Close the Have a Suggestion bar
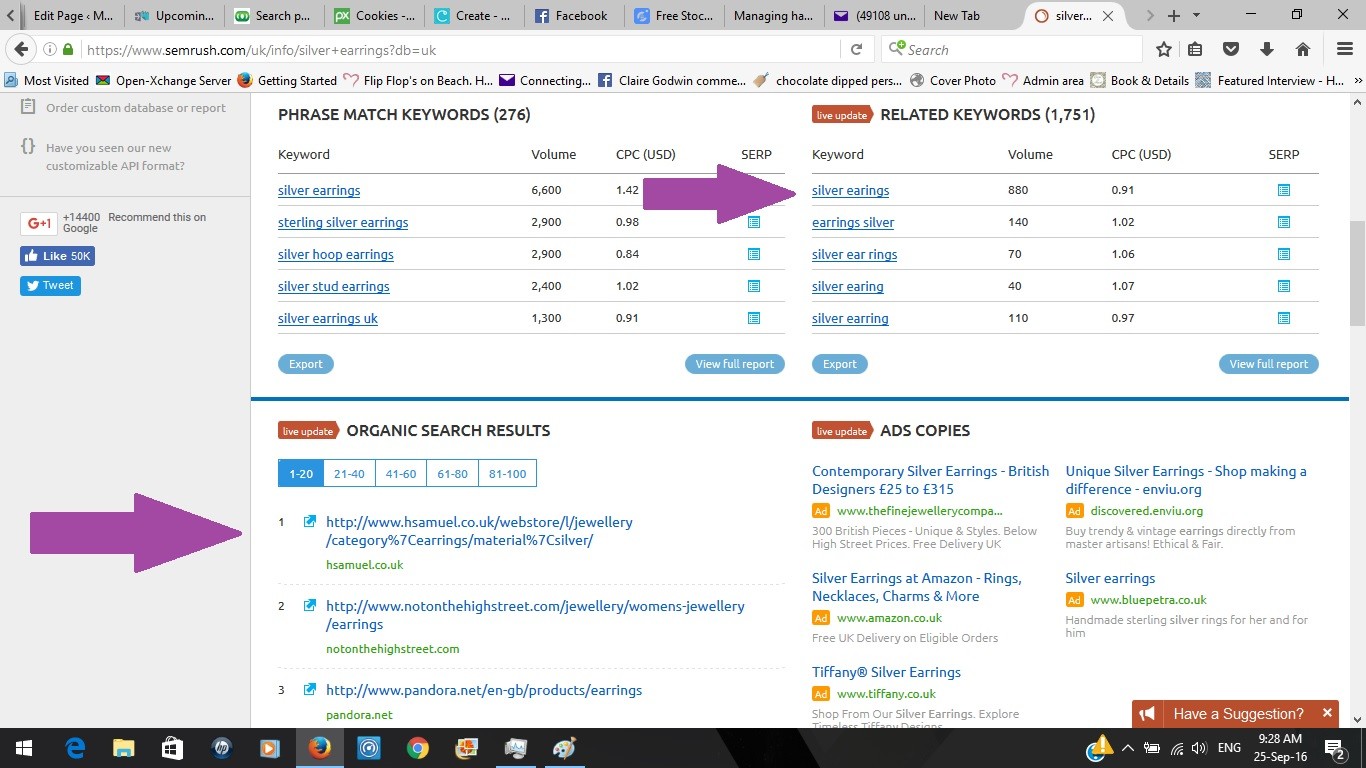1366x768 pixels. (1327, 713)
